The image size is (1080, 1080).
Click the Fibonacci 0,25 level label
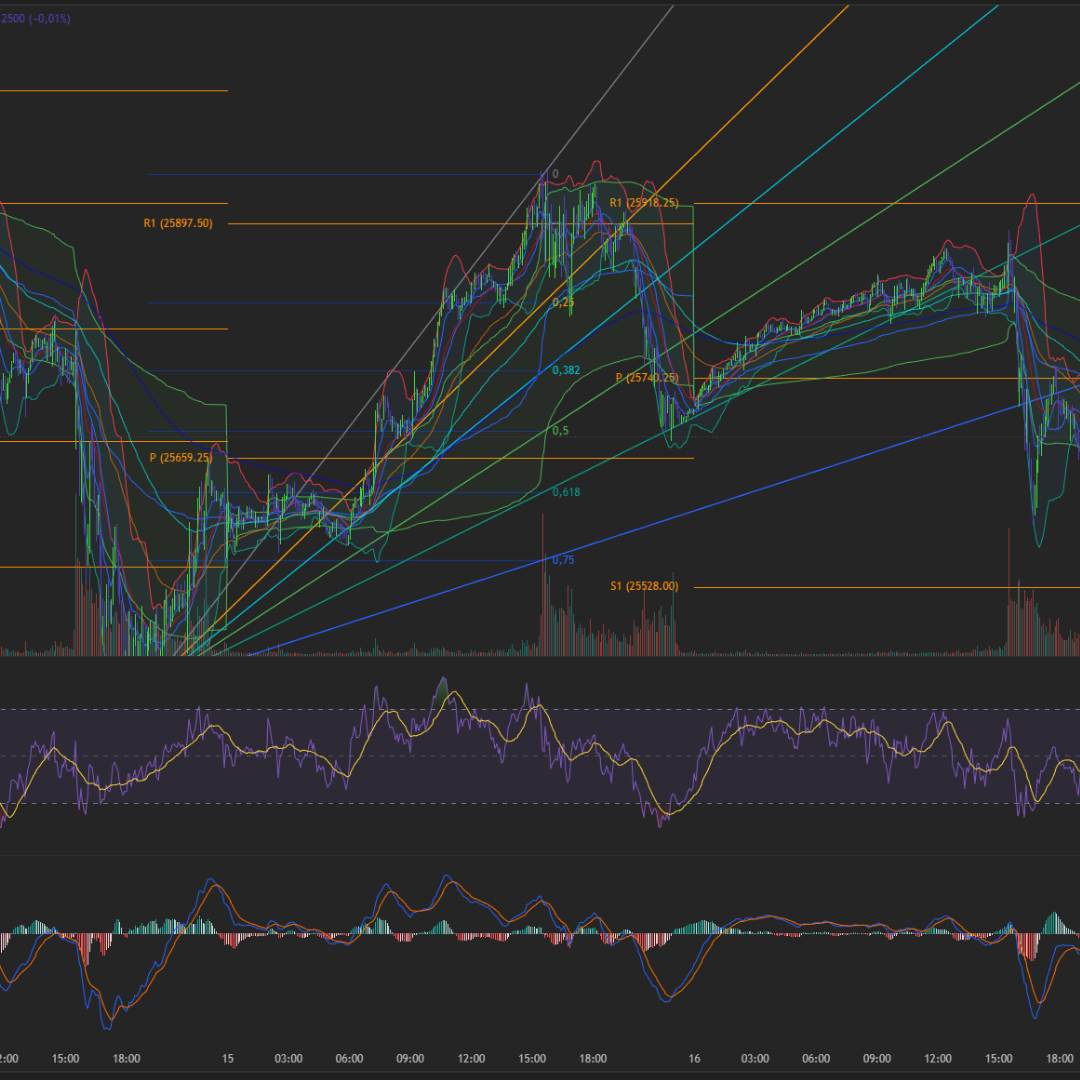[563, 302]
